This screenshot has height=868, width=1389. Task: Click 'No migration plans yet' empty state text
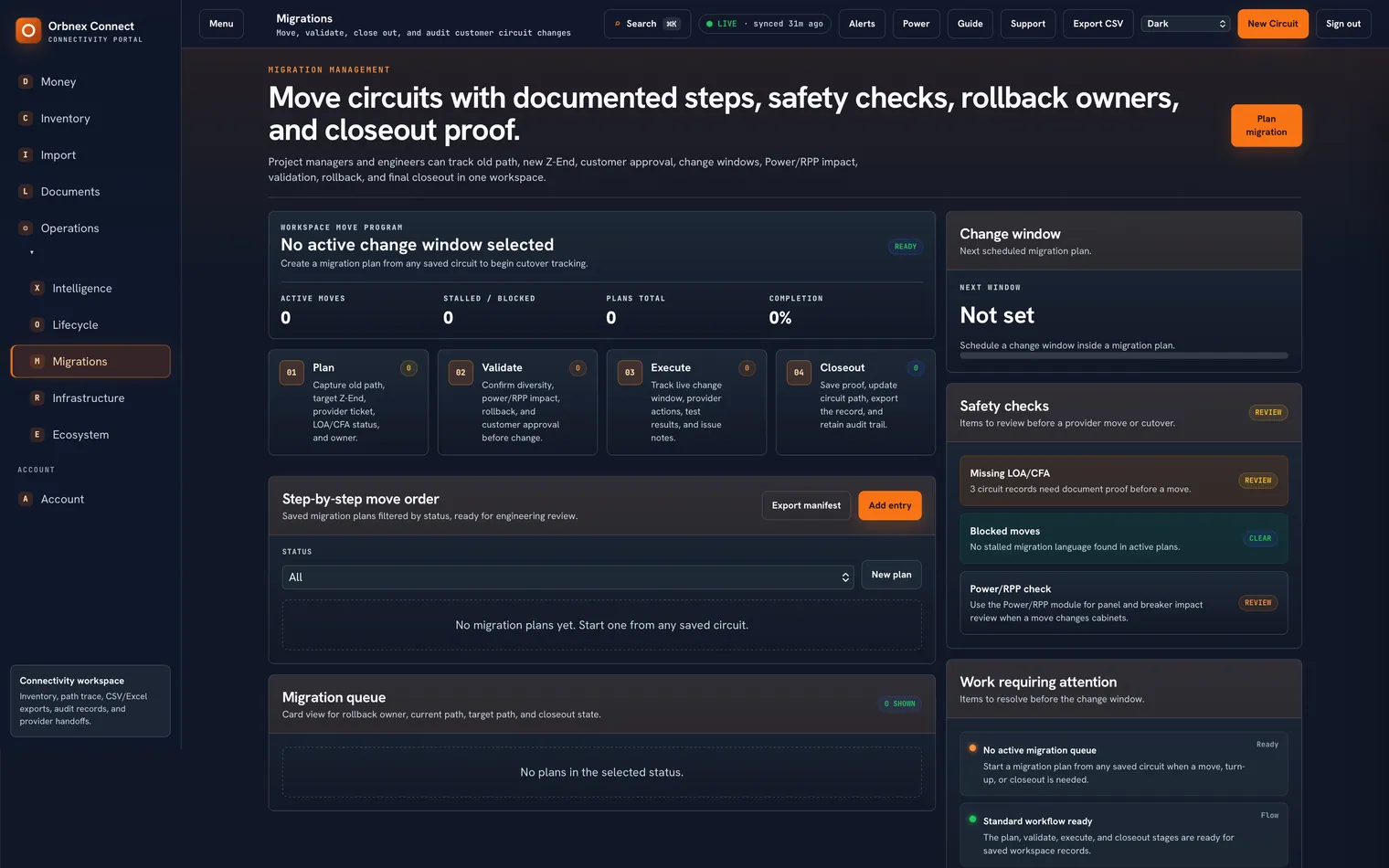point(602,625)
